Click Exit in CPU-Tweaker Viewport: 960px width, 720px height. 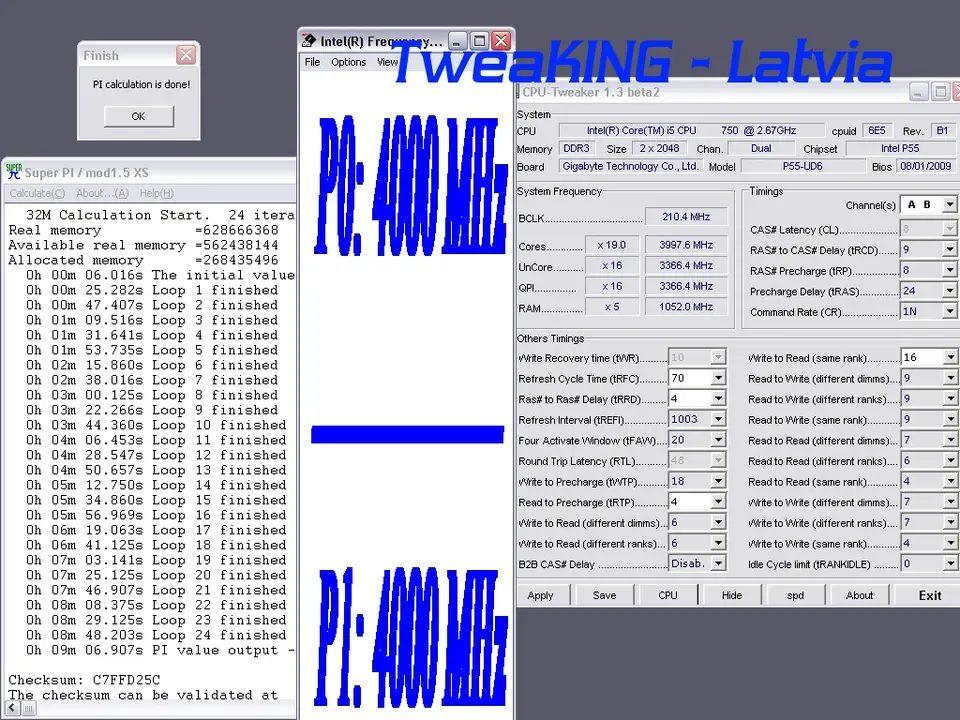coord(929,595)
